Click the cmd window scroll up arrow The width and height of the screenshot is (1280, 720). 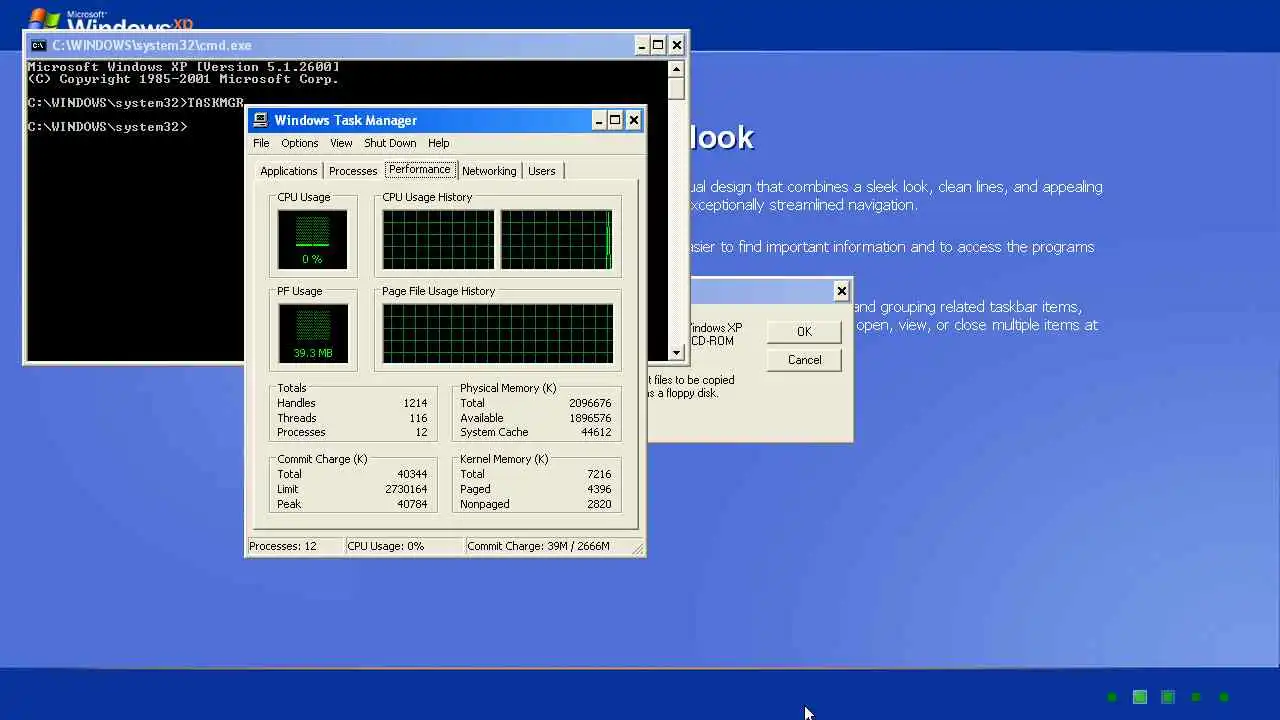click(x=676, y=69)
